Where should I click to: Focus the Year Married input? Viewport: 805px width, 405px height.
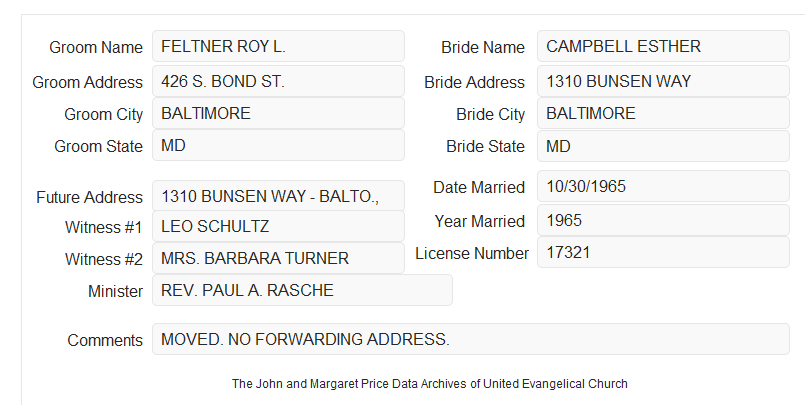663,220
